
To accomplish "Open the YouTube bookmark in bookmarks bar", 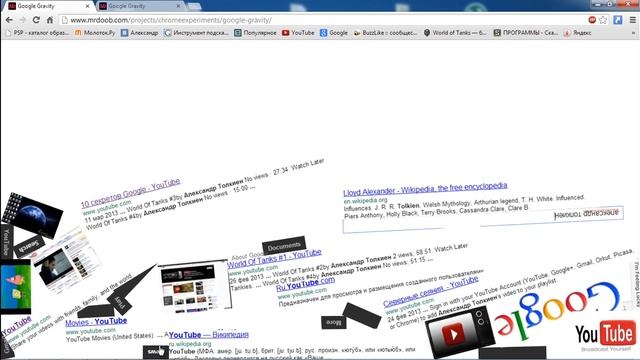I will tap(298, 33).
